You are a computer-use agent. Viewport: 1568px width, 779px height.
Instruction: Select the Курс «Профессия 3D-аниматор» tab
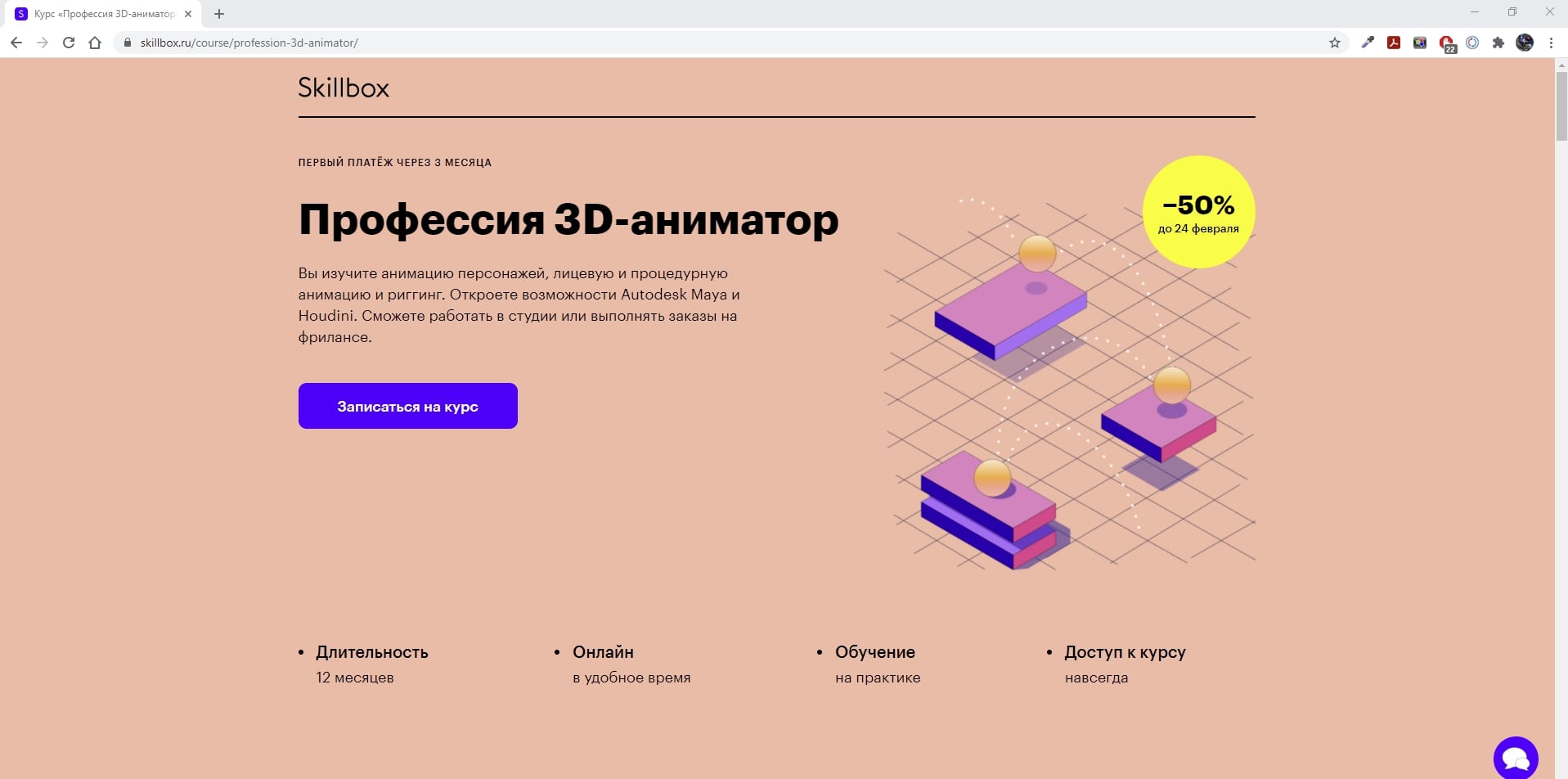[105, 14]
